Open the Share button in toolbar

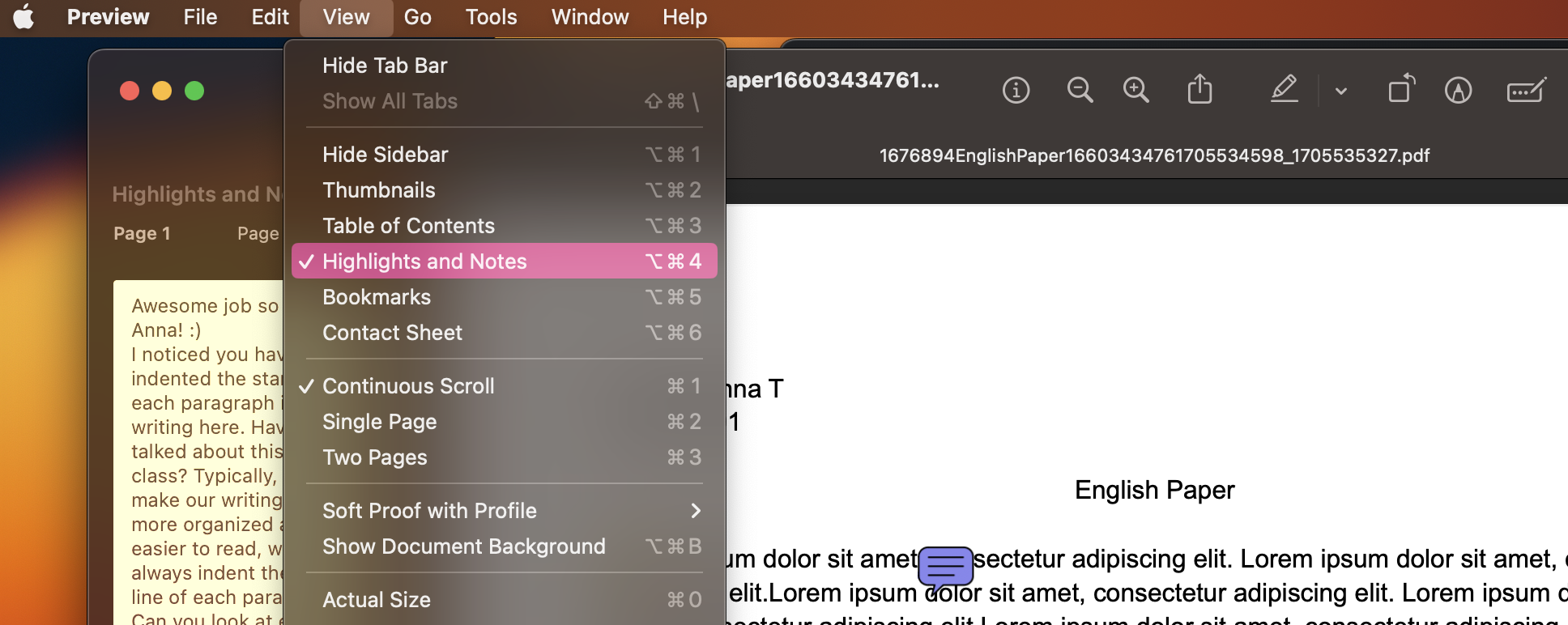tap(1199, 89)
